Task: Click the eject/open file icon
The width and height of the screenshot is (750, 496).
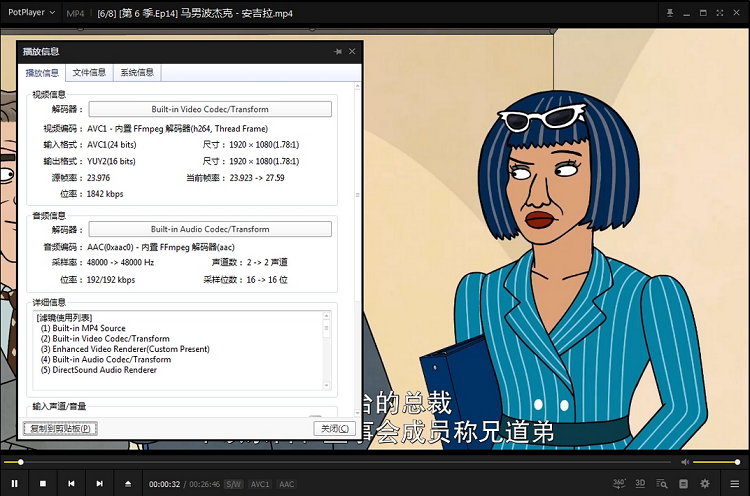Action: (x=128, y=483)
